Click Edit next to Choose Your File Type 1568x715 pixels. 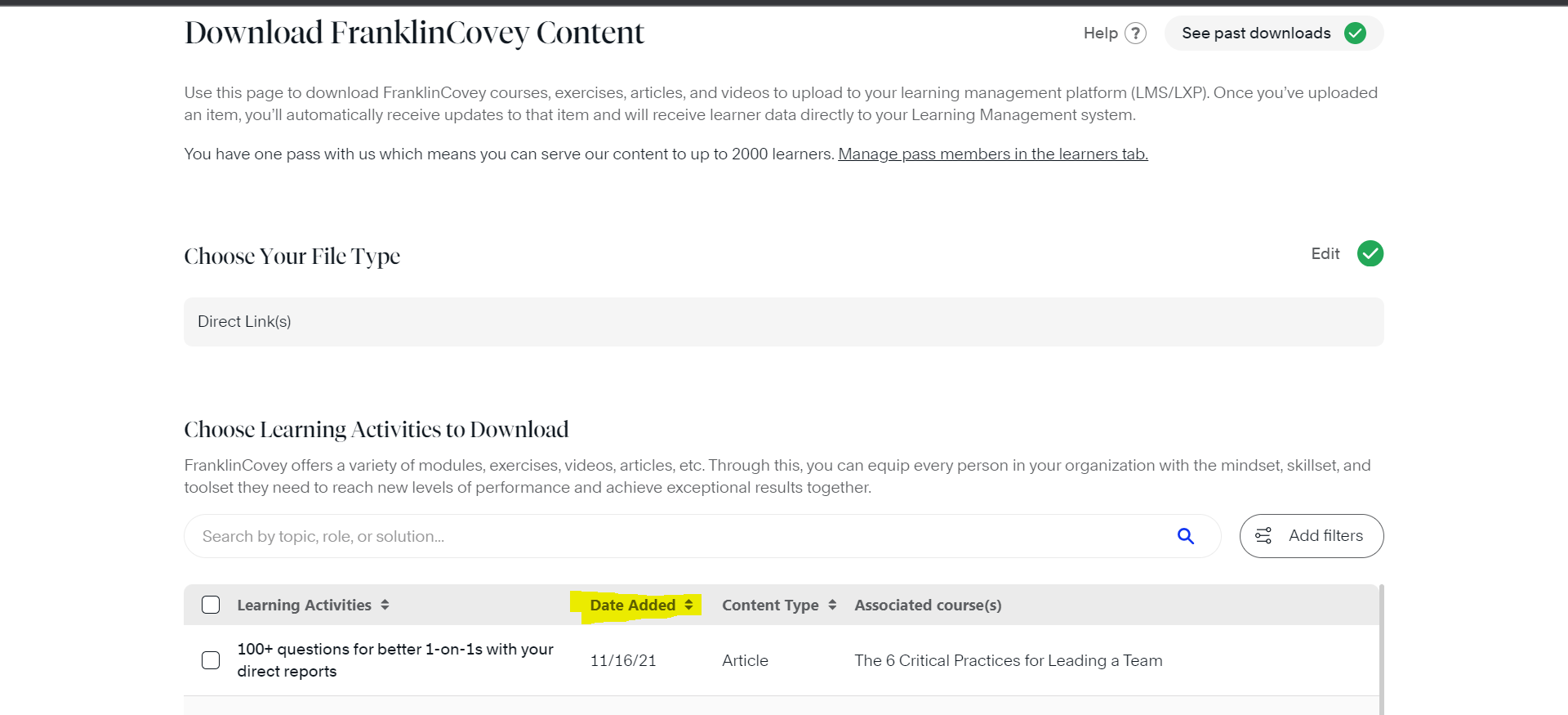(1325, 254)
